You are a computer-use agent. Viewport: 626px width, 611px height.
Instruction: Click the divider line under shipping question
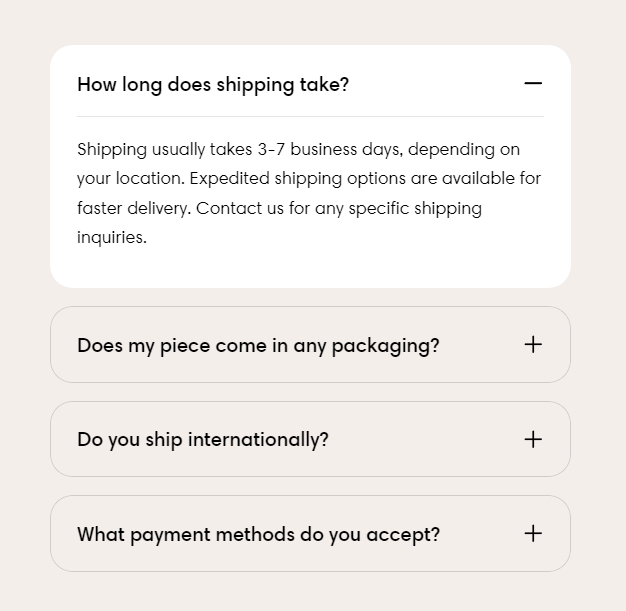[310, 116]
